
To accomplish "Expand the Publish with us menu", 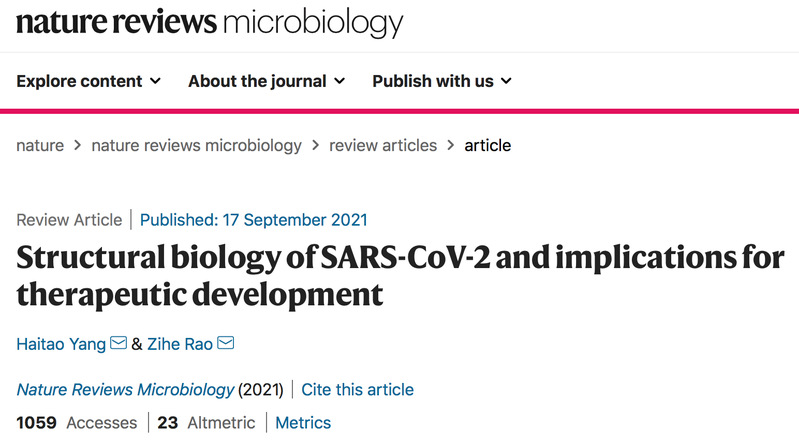I will [x=442, y=81].
